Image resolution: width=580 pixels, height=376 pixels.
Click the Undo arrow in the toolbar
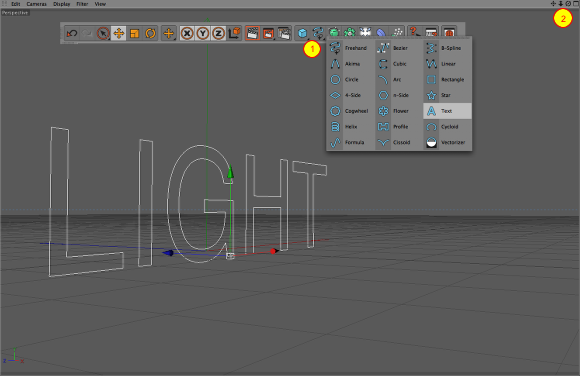71,33
